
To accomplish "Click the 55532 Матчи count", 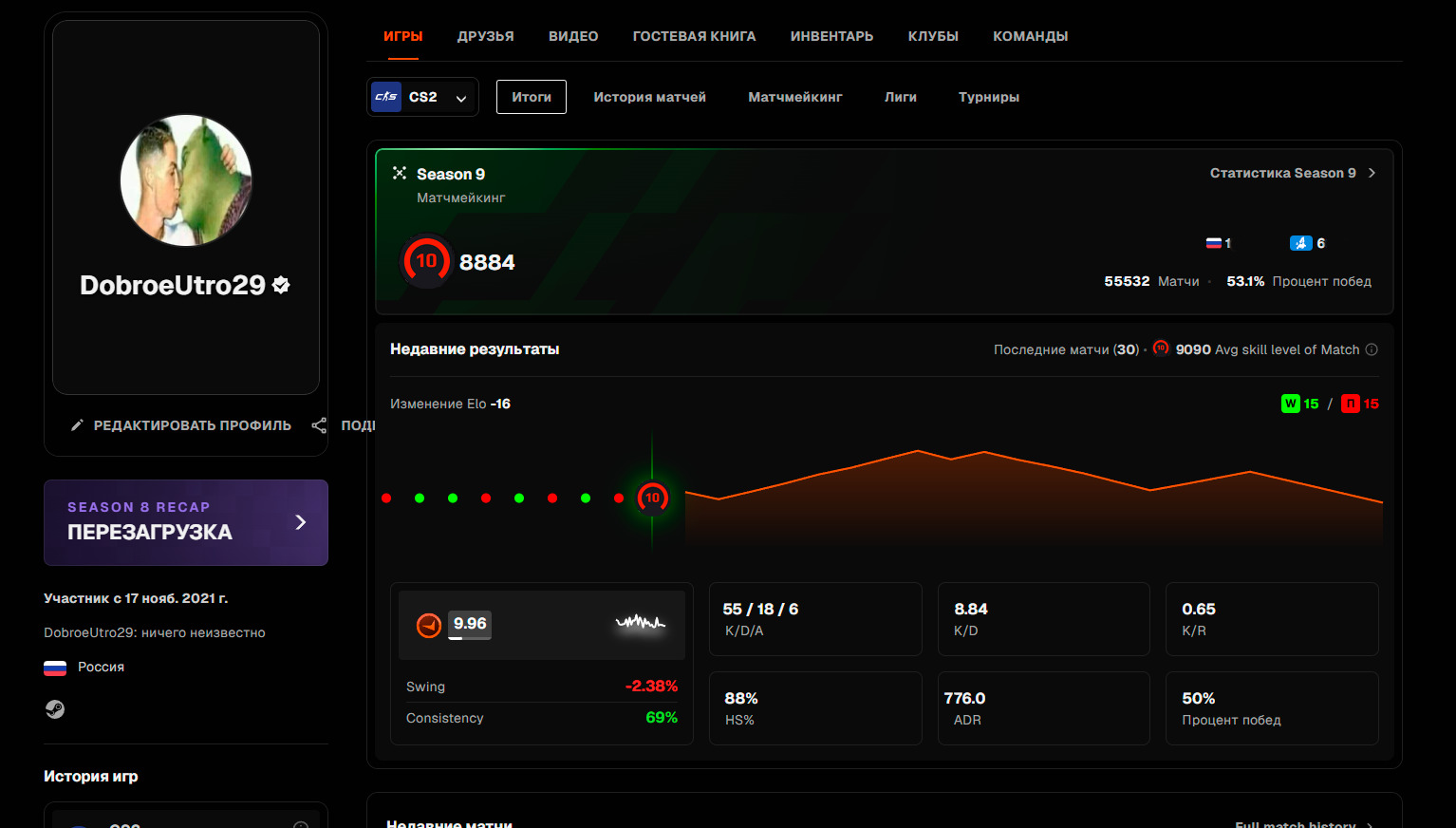I will click(1151, 281).
